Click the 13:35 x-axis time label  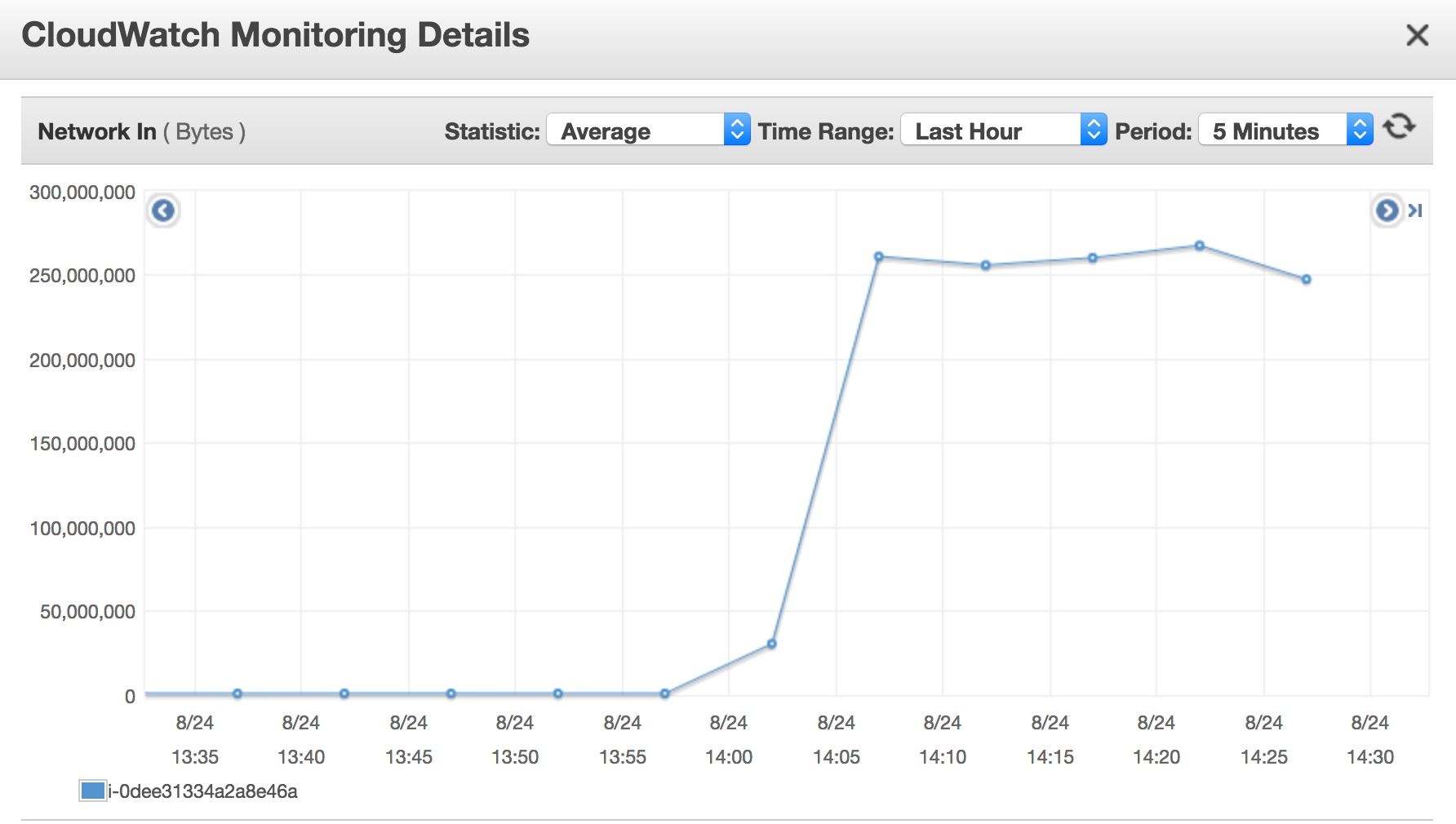coord(195,757)
